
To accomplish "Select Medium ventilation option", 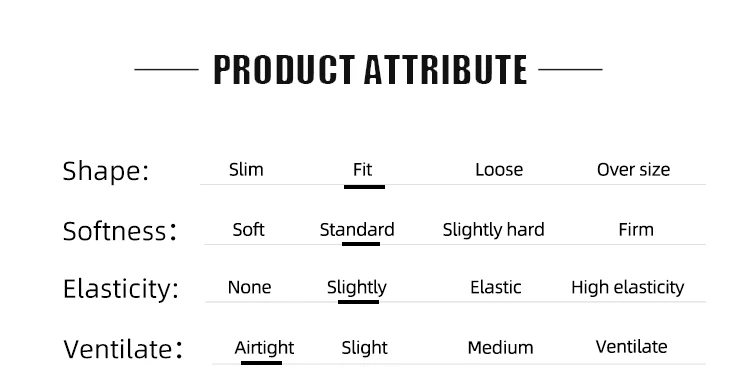I will [500, 348].
